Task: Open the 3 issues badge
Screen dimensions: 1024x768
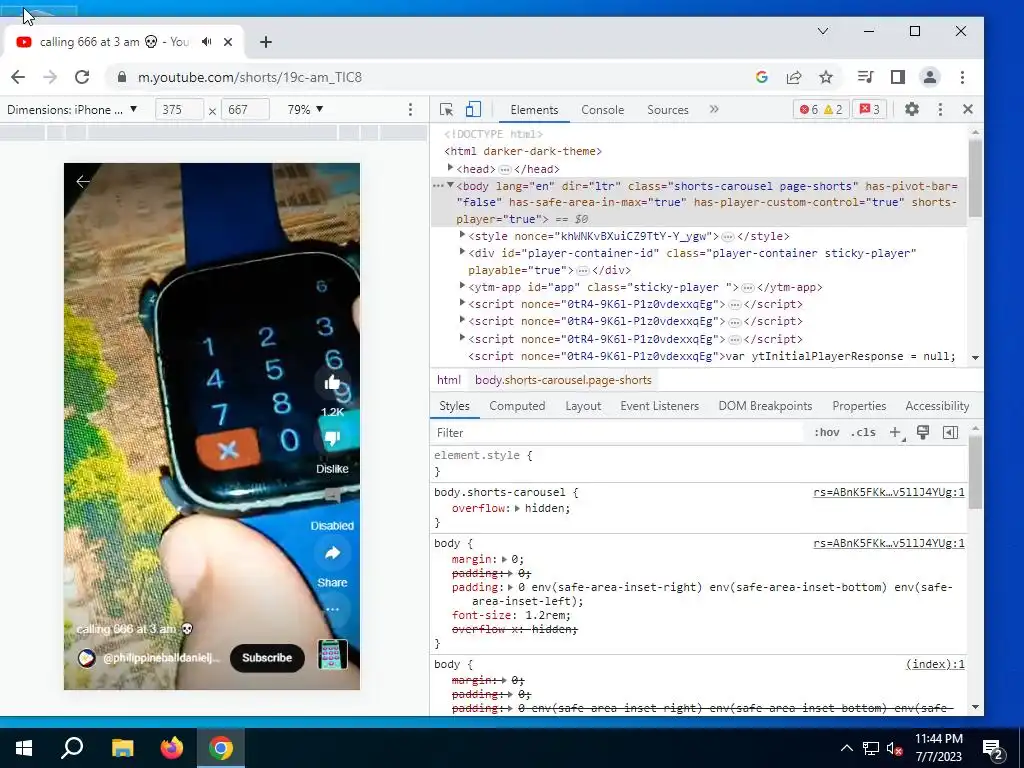Action: click(869, 110)
